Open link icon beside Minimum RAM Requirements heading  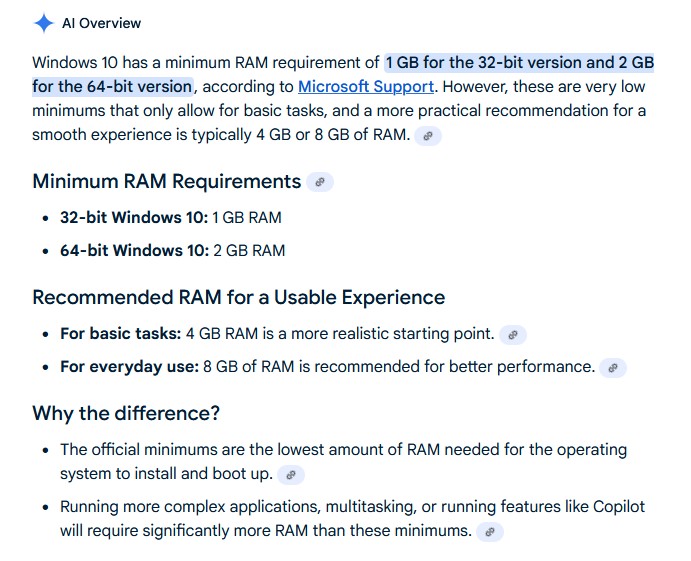click(x=320, y=182)
